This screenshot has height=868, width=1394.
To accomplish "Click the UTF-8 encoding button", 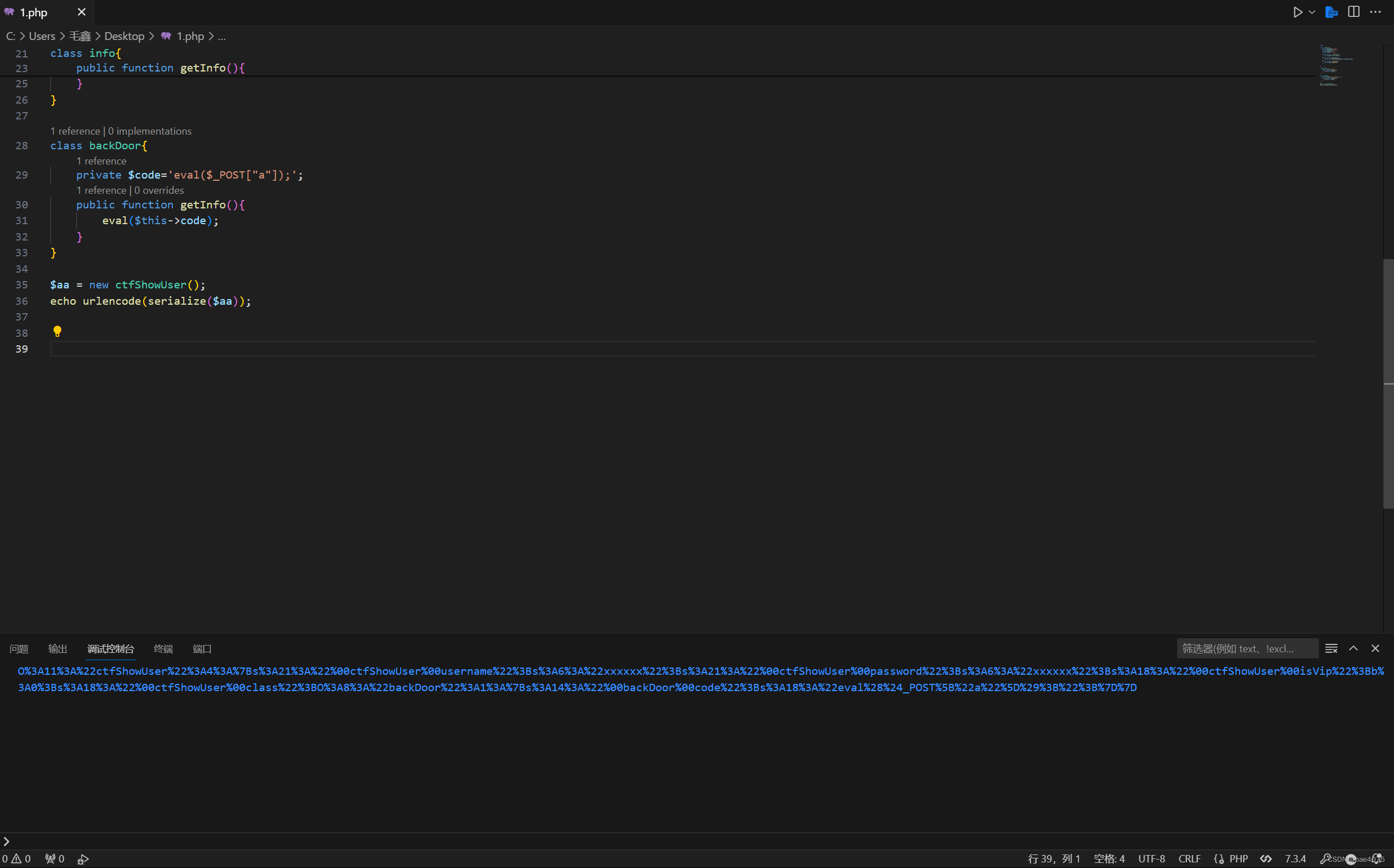I will (1152, 859).
